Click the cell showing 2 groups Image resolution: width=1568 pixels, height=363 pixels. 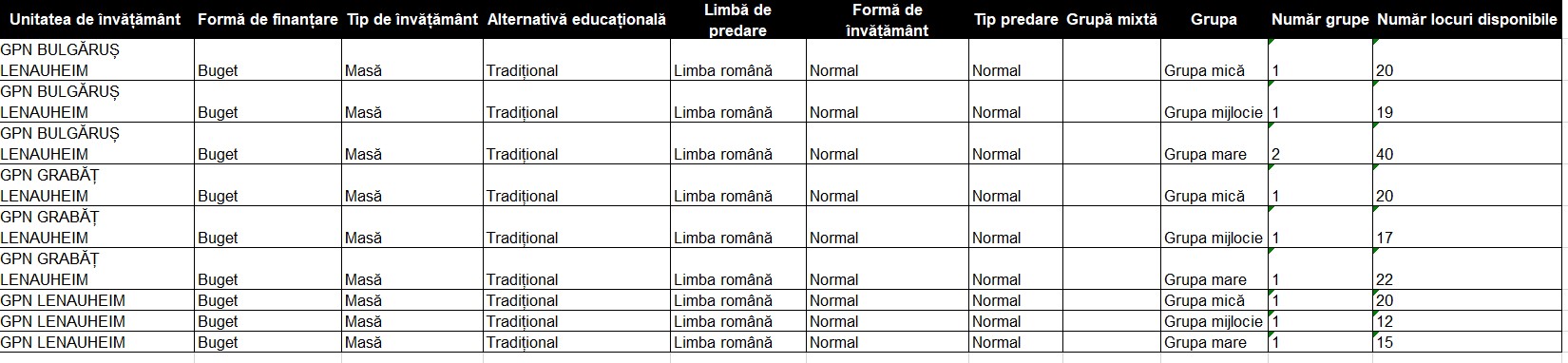[1320, 143]
